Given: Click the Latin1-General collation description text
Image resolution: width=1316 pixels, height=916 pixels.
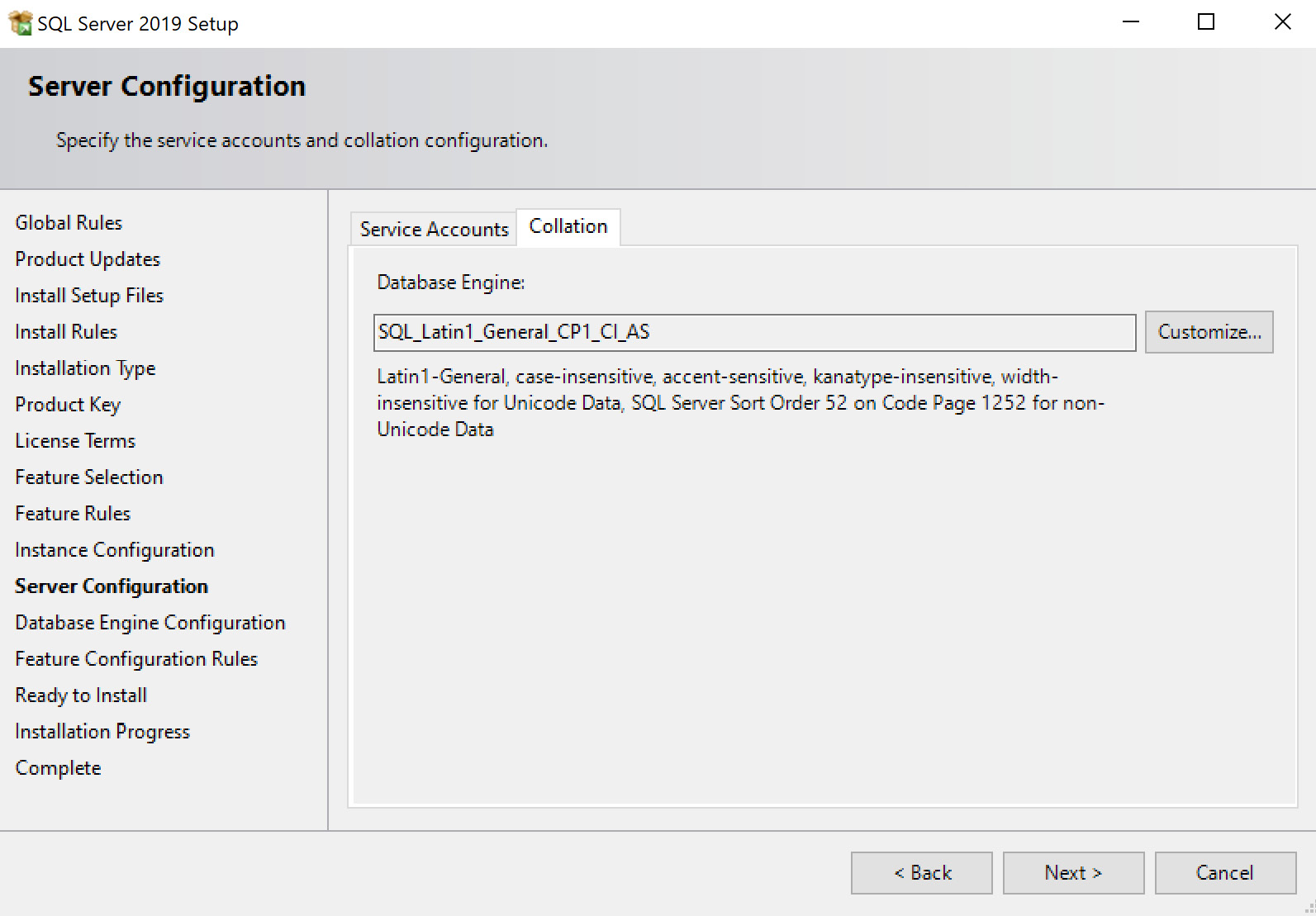Looking at the screenshot, I should point(740,403).
